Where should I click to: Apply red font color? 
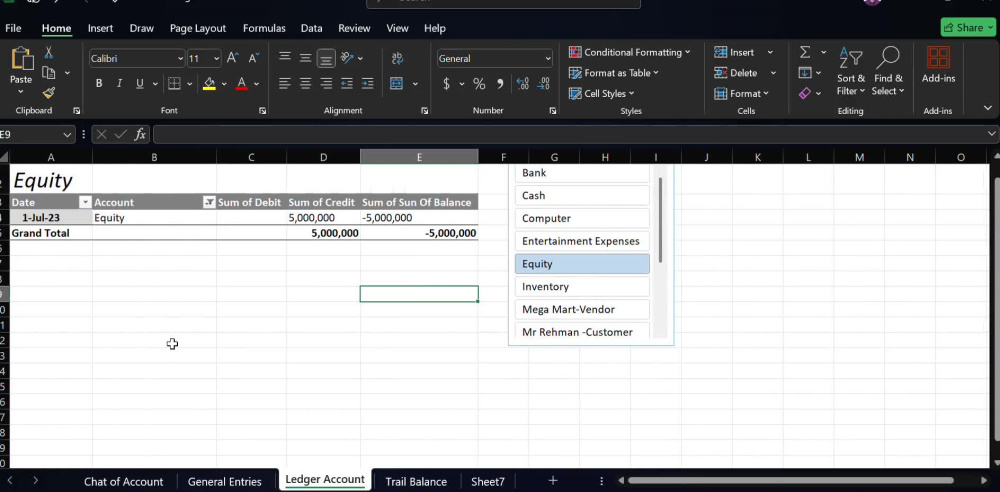coord(241,84)
